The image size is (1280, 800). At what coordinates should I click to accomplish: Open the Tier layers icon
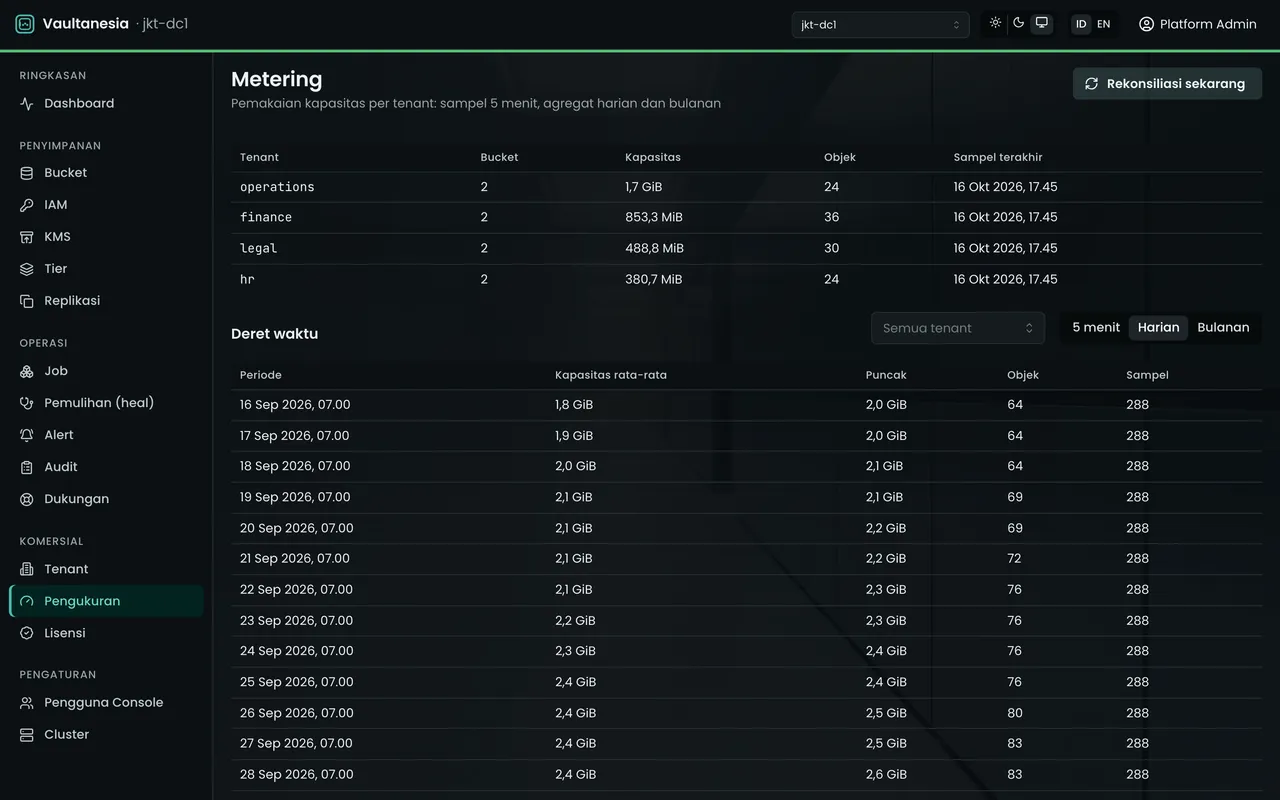[27, 269]
